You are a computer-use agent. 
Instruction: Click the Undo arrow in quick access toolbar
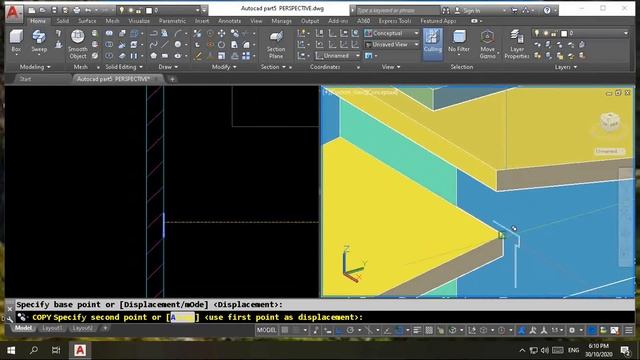(88, 10)
